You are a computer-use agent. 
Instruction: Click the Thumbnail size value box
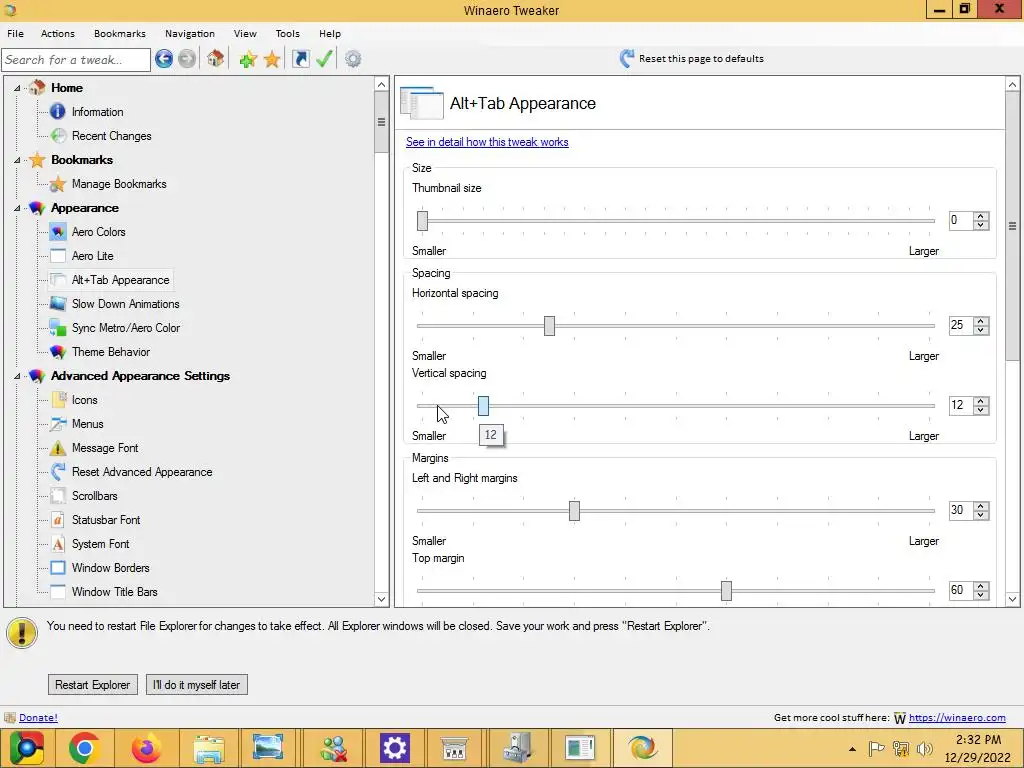[961, 221]
